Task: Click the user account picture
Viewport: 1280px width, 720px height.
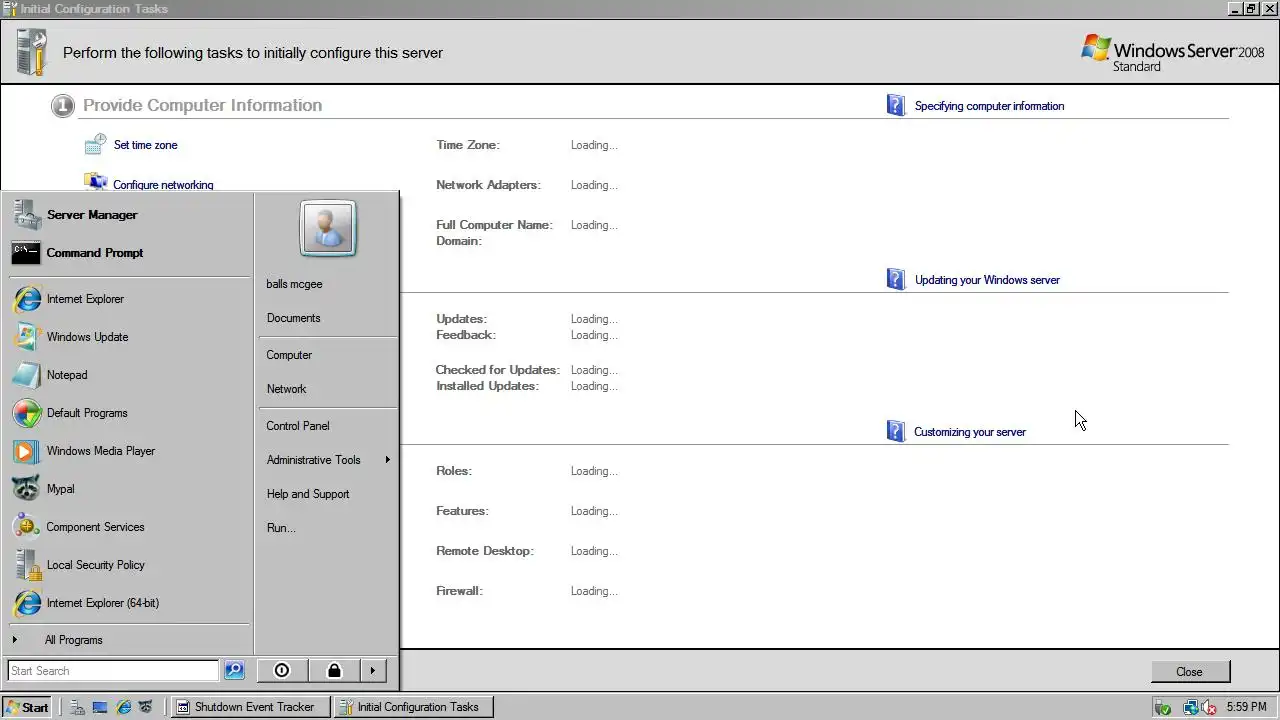Action: tap(328, 228)
